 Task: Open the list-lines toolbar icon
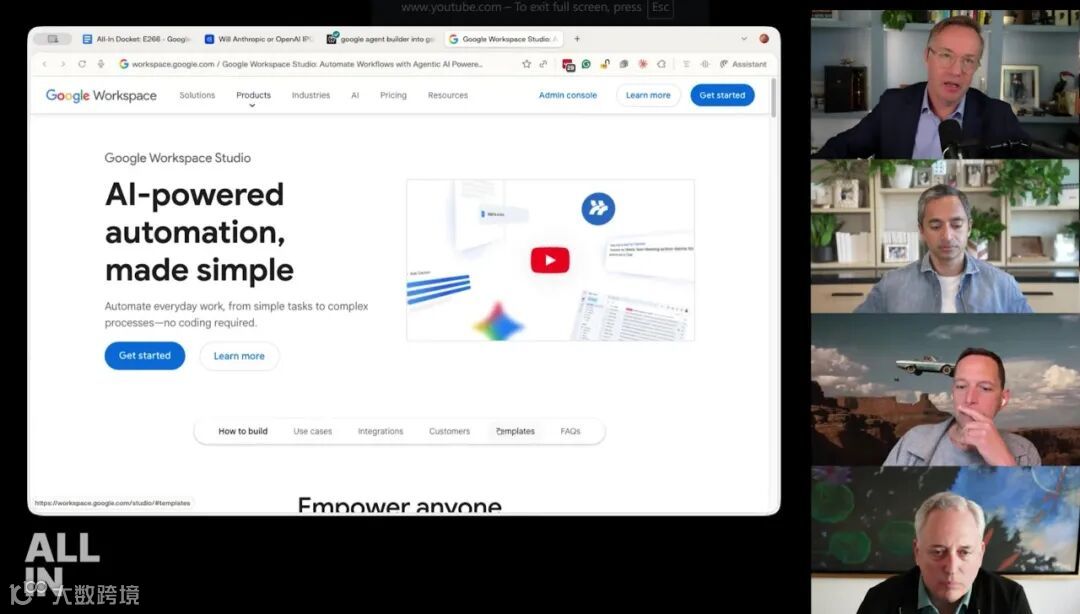(686, 64)
